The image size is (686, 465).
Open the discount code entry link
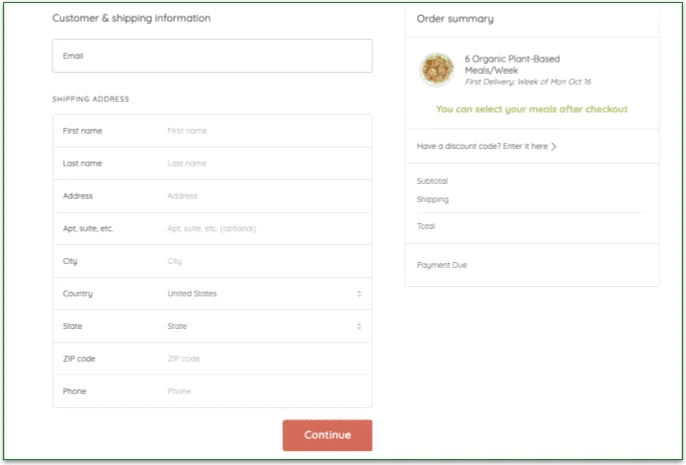point(486,146)
